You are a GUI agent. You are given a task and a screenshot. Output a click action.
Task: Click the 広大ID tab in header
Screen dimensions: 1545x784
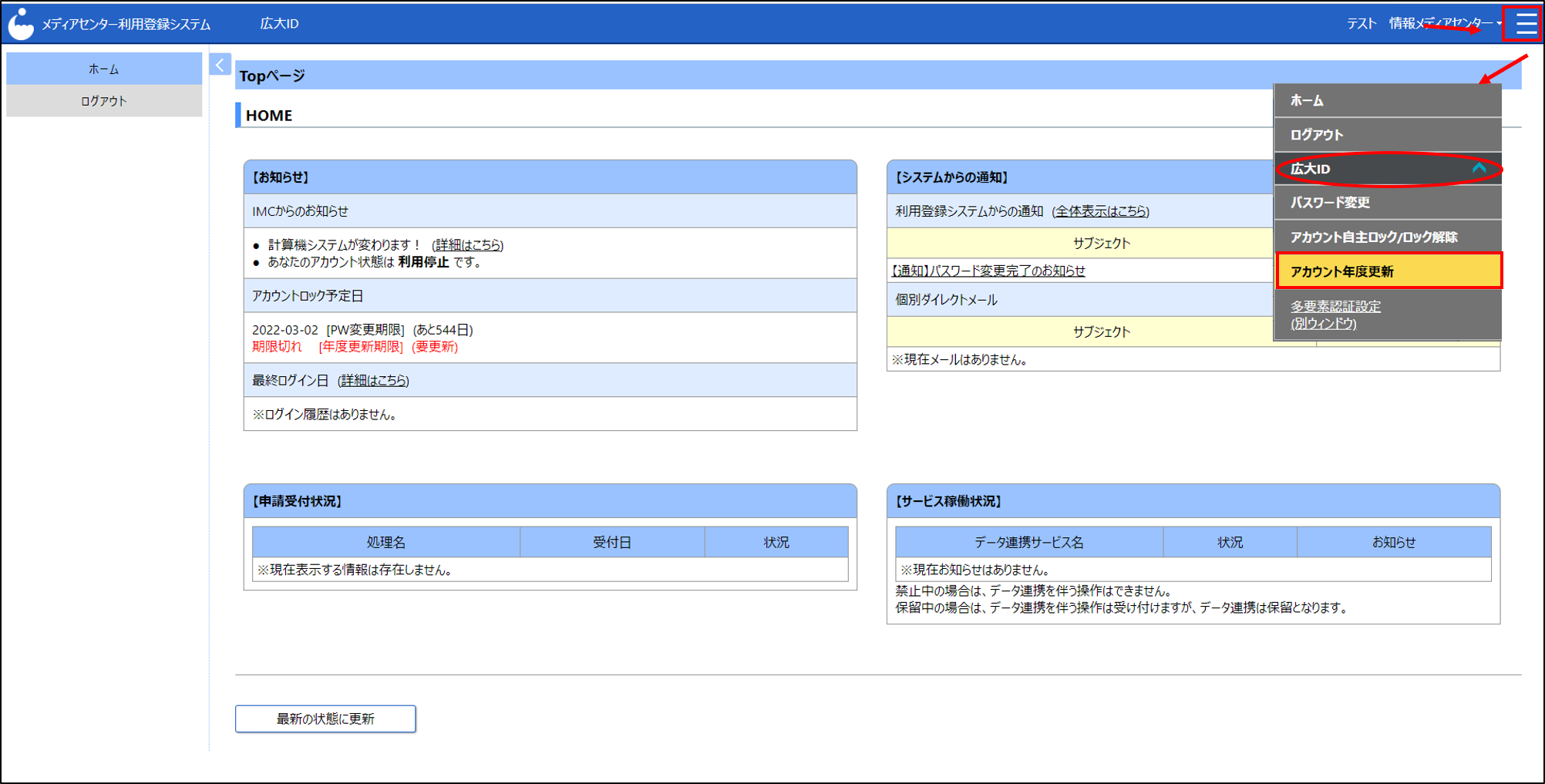coord(279,24)
